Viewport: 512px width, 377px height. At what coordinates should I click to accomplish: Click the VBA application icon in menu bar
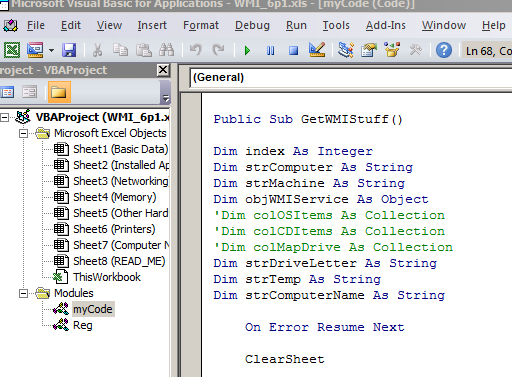(11, 25)
